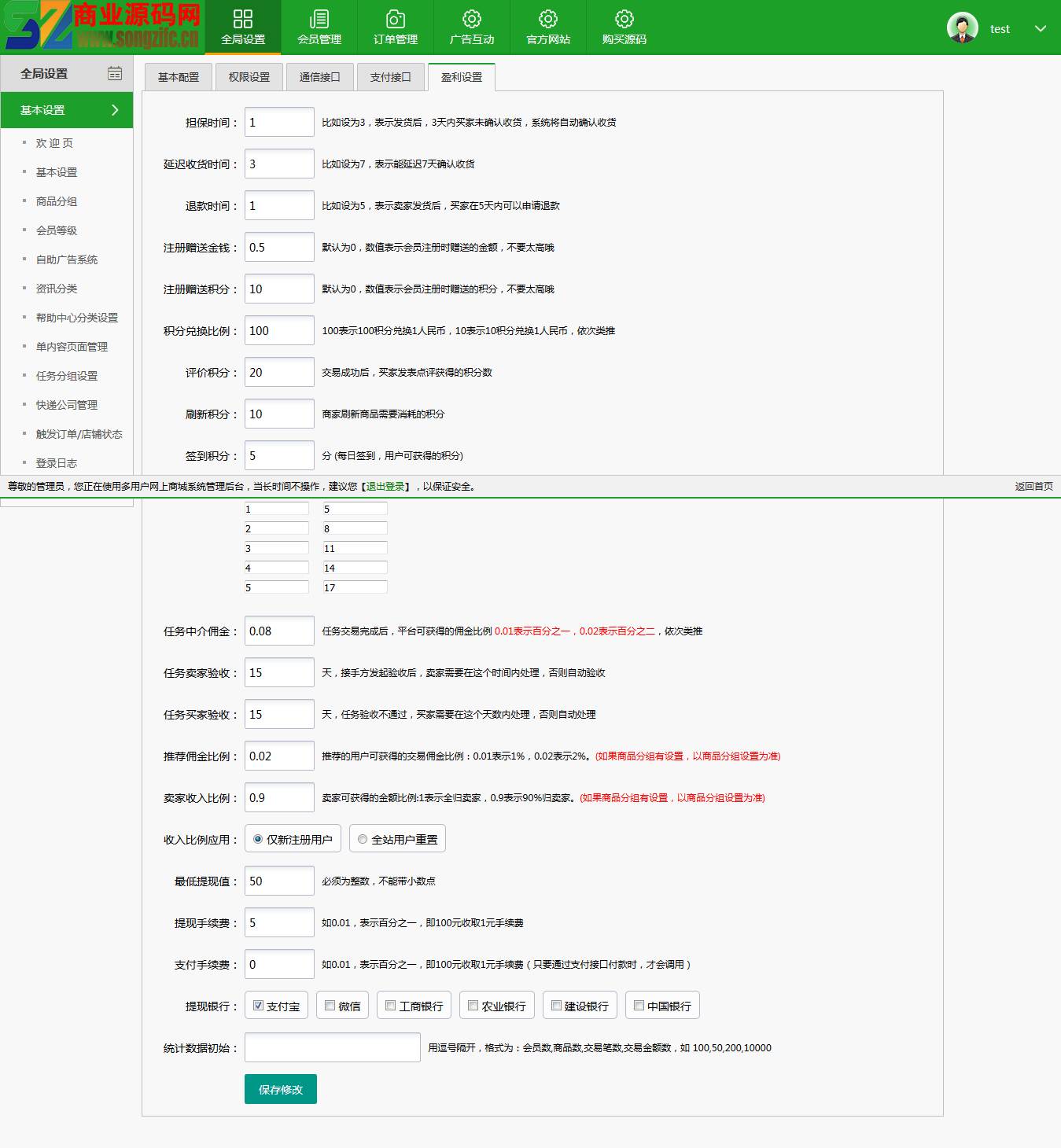Click the 退出登录 link
Viewport: 1061px width, 1148px height.
385,487
